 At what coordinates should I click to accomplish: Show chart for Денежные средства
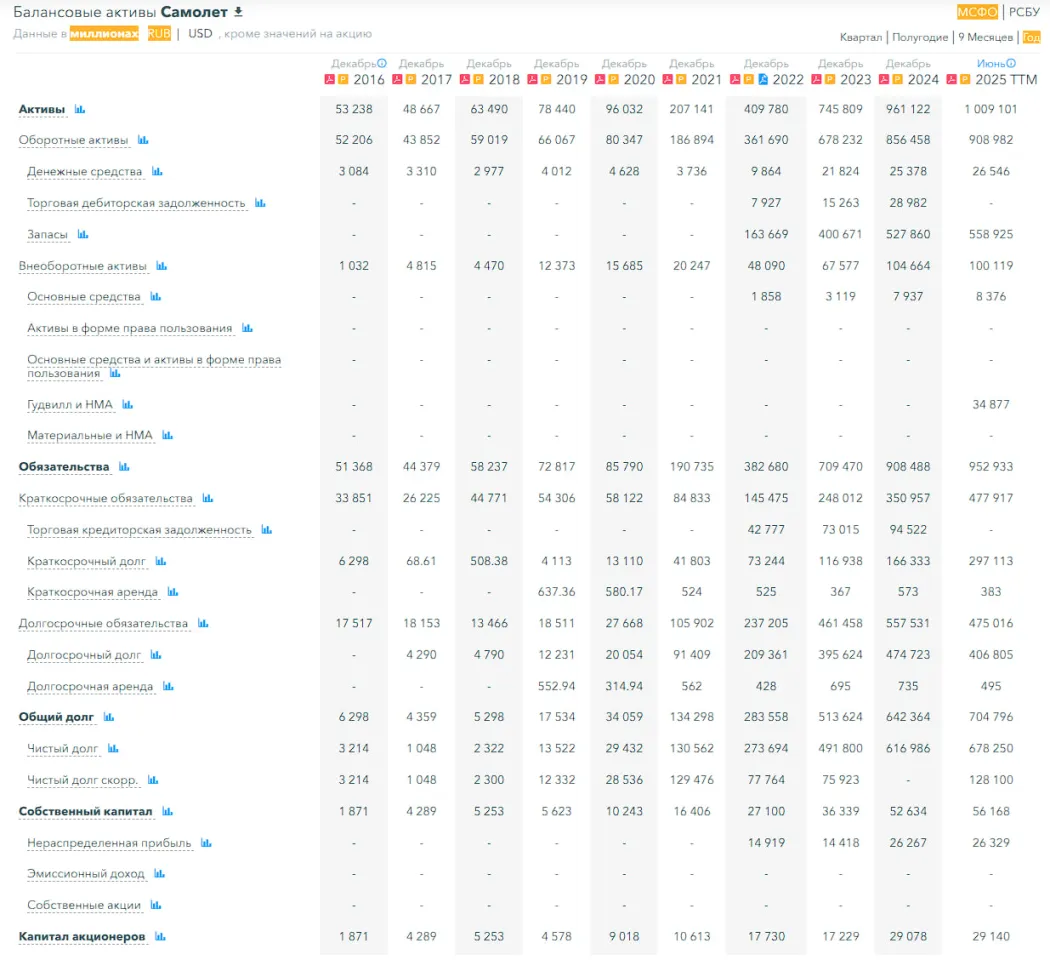[x=157, y=172]
